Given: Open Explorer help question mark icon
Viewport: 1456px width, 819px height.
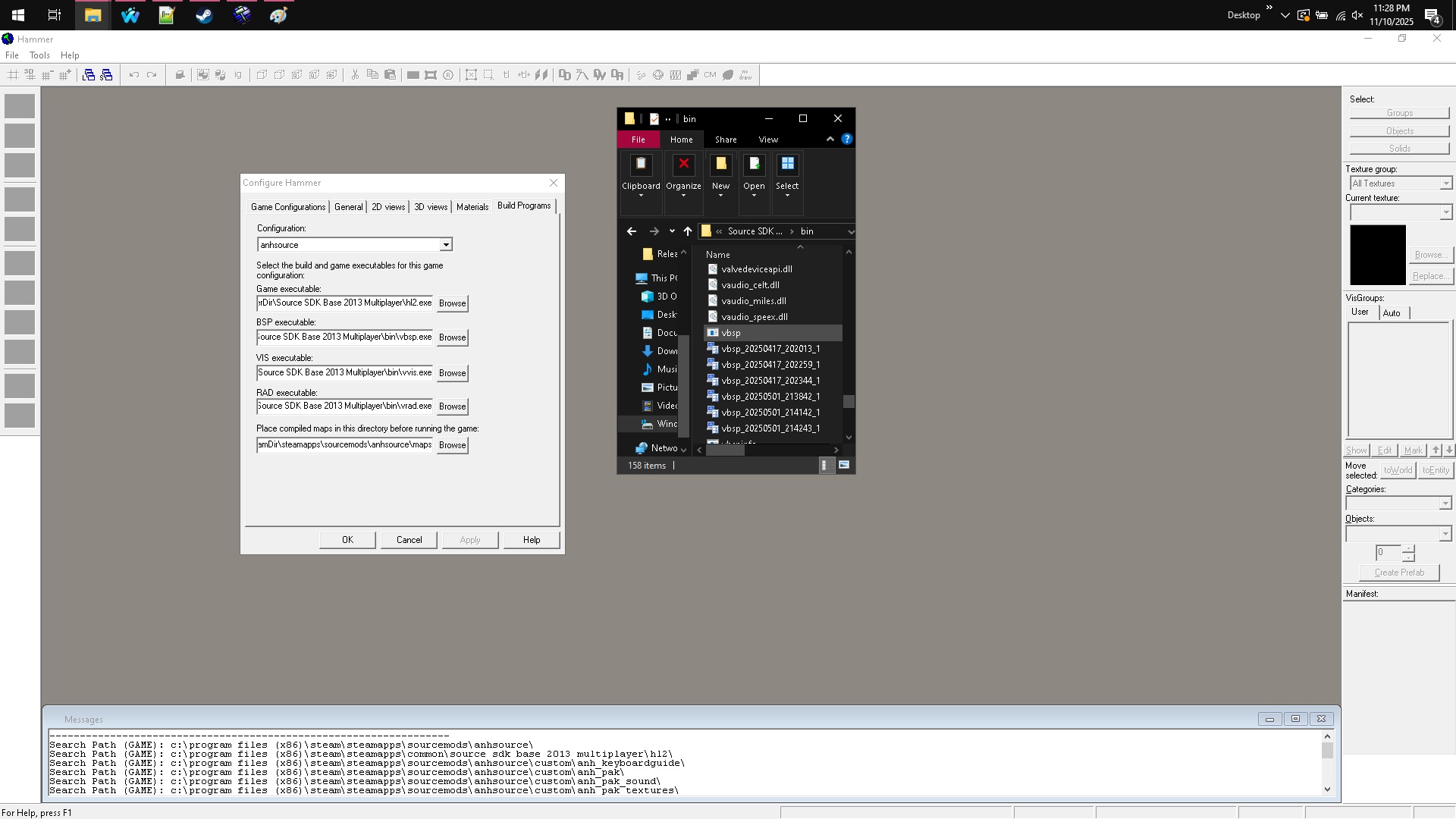Looking at the screenshot, I should click(847, 140).
